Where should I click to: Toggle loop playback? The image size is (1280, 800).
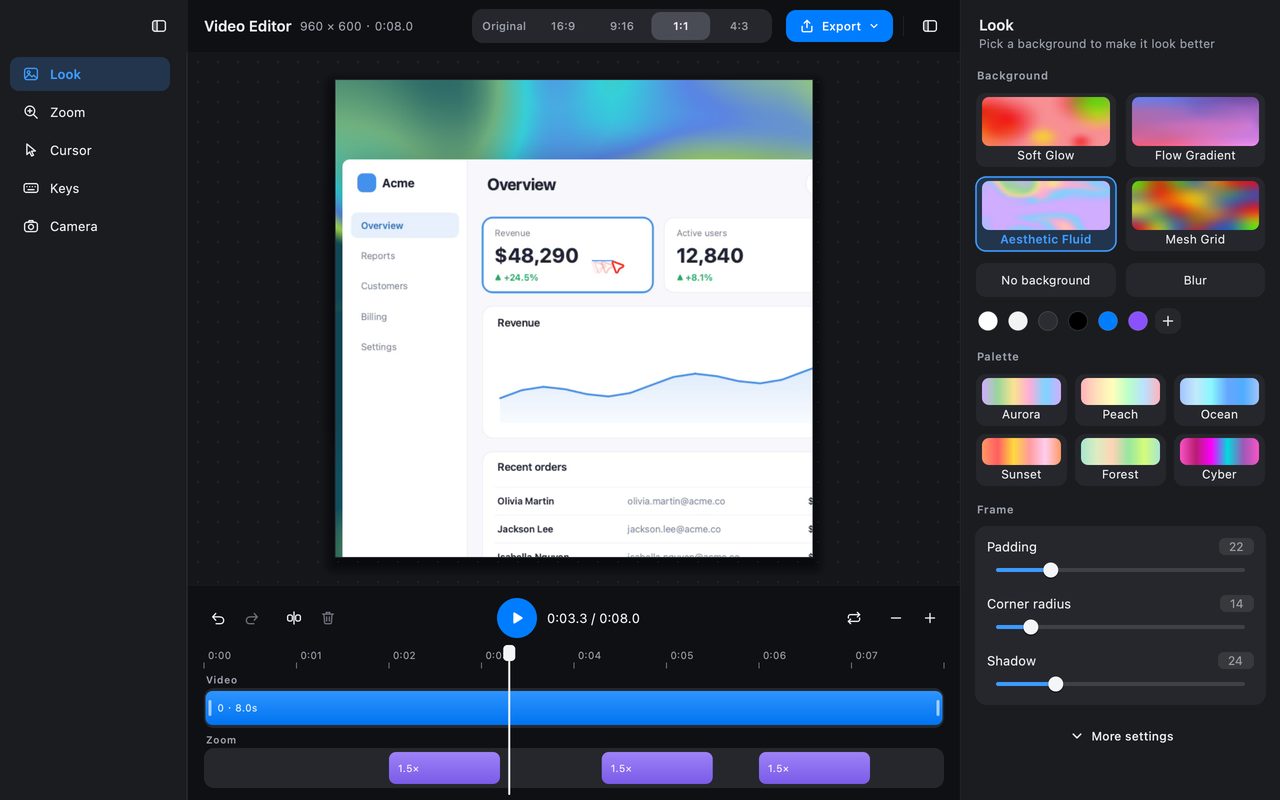click(x=854, y=618)
